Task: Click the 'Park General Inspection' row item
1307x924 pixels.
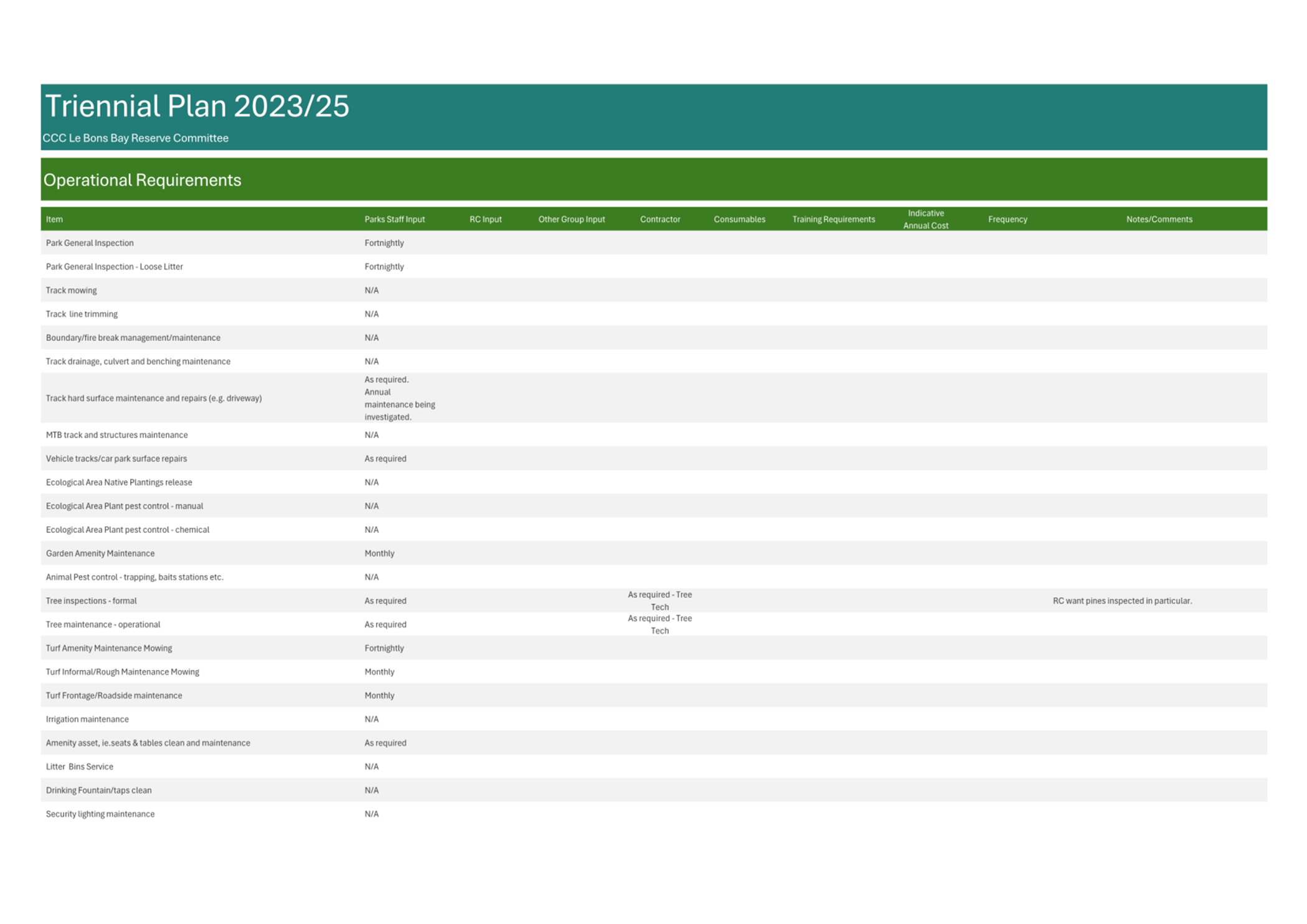Action: click(90, 243)
